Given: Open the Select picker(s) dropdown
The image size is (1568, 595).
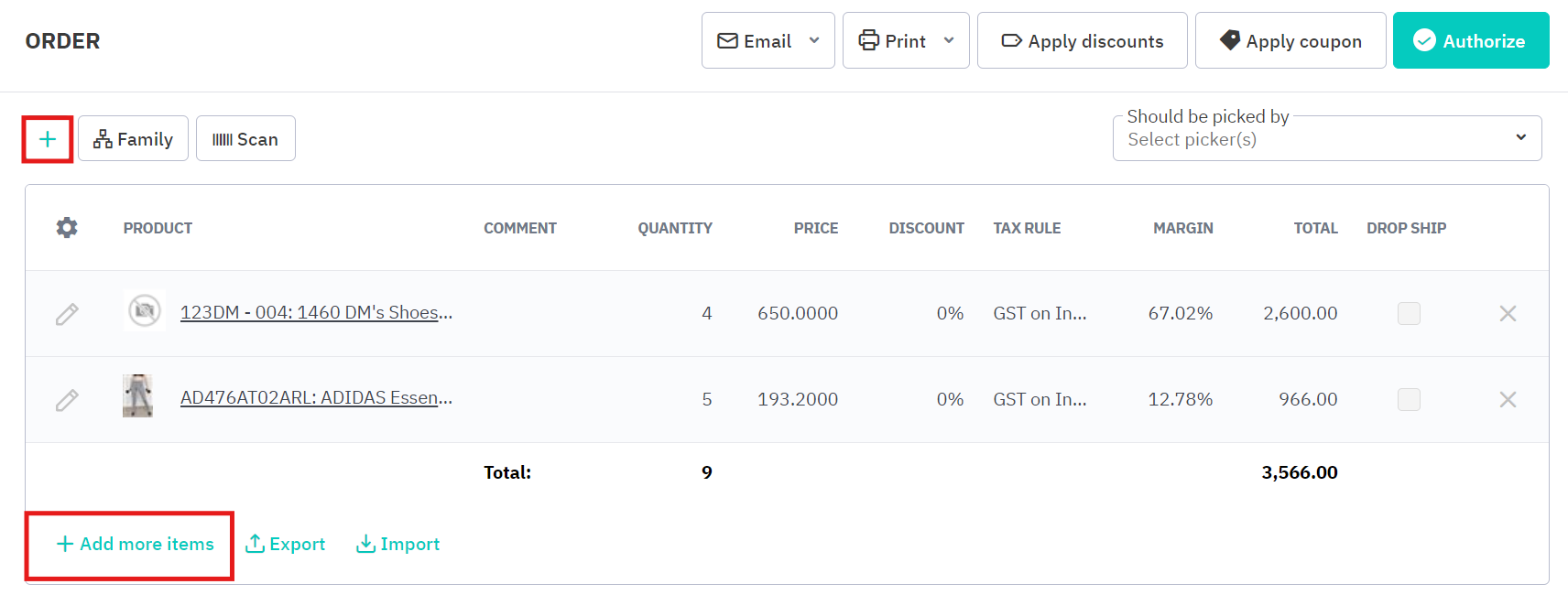Looking at the screenshot, I should point(1326,139).
